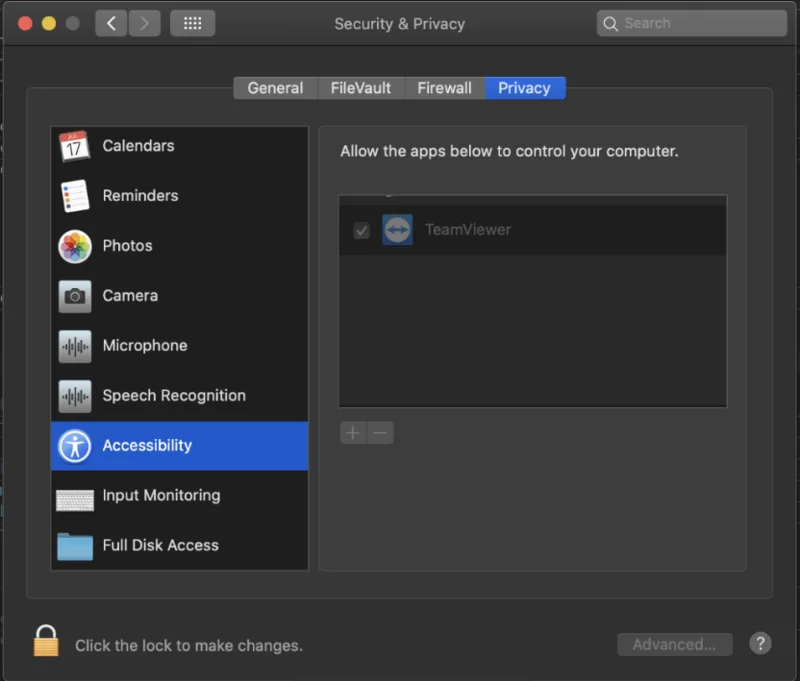The image size is (800, 681).
Task: Open Speech Recognition privacy settings
Action: pos(172,395)
